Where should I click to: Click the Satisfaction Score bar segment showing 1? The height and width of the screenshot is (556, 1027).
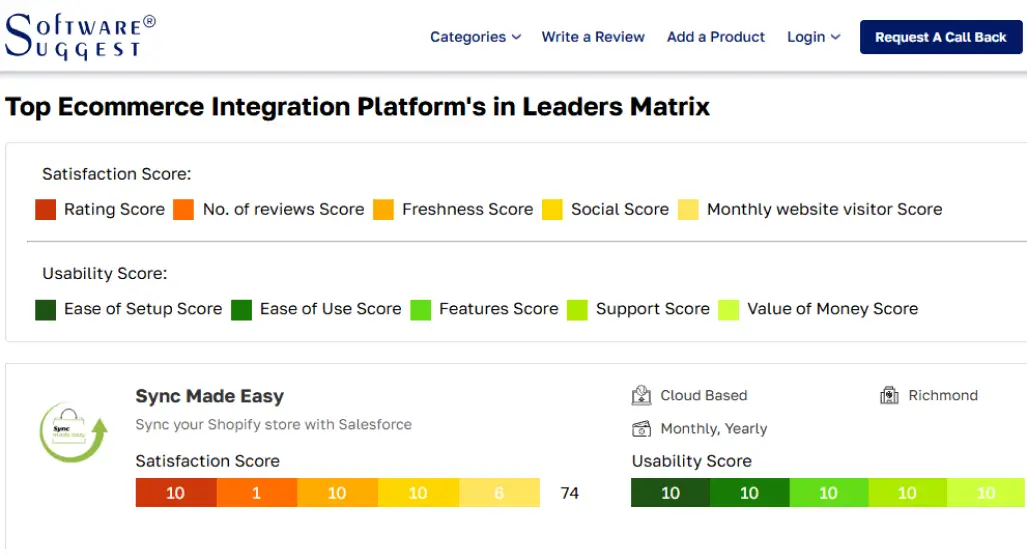tap(257, 493)
